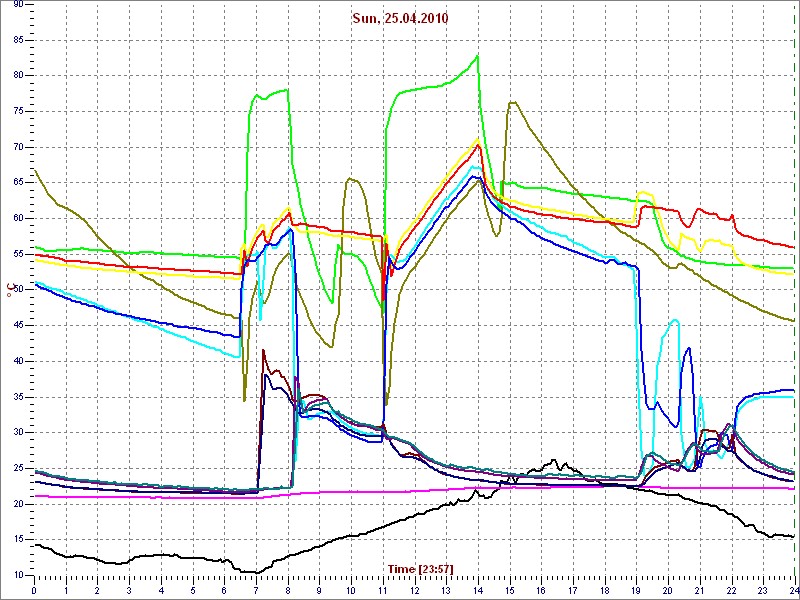Select the 60 label on the temperature axis
Screen dimensions: 800x600
pyautogui.click(x=18, y=218)
